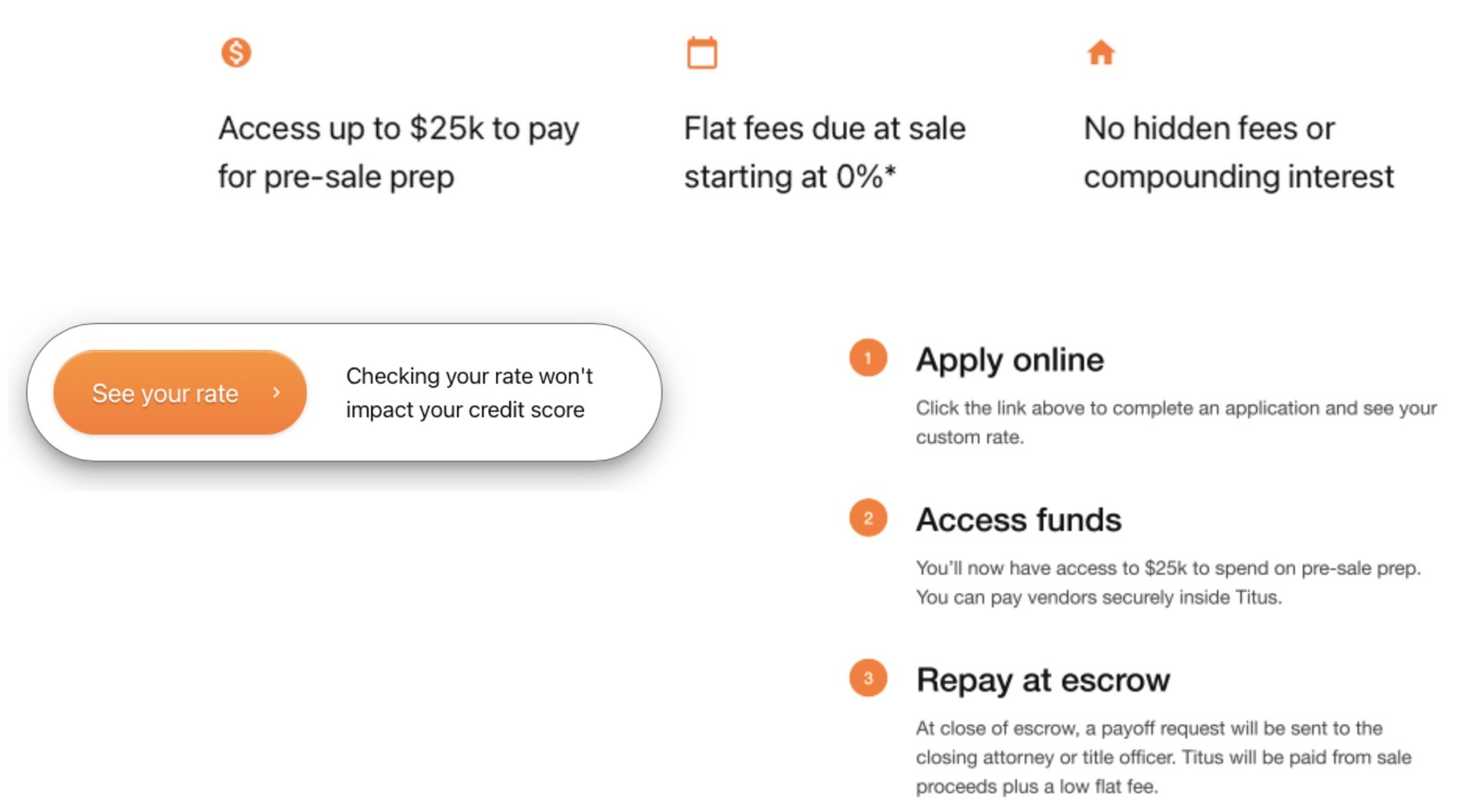Screen dimensions: 1484x812
Task: Click the step 2 number badge
Action: (868, 518)
